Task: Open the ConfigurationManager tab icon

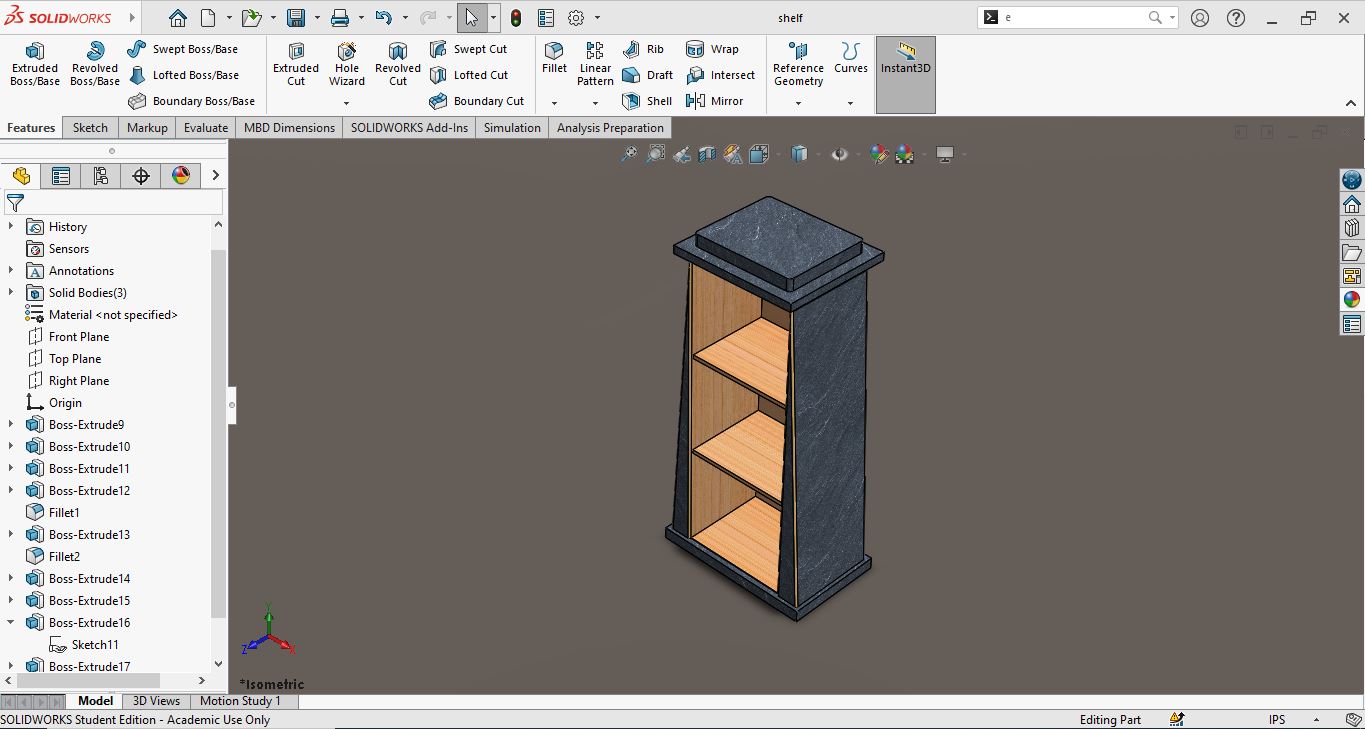Action: (x=101, y=176)
